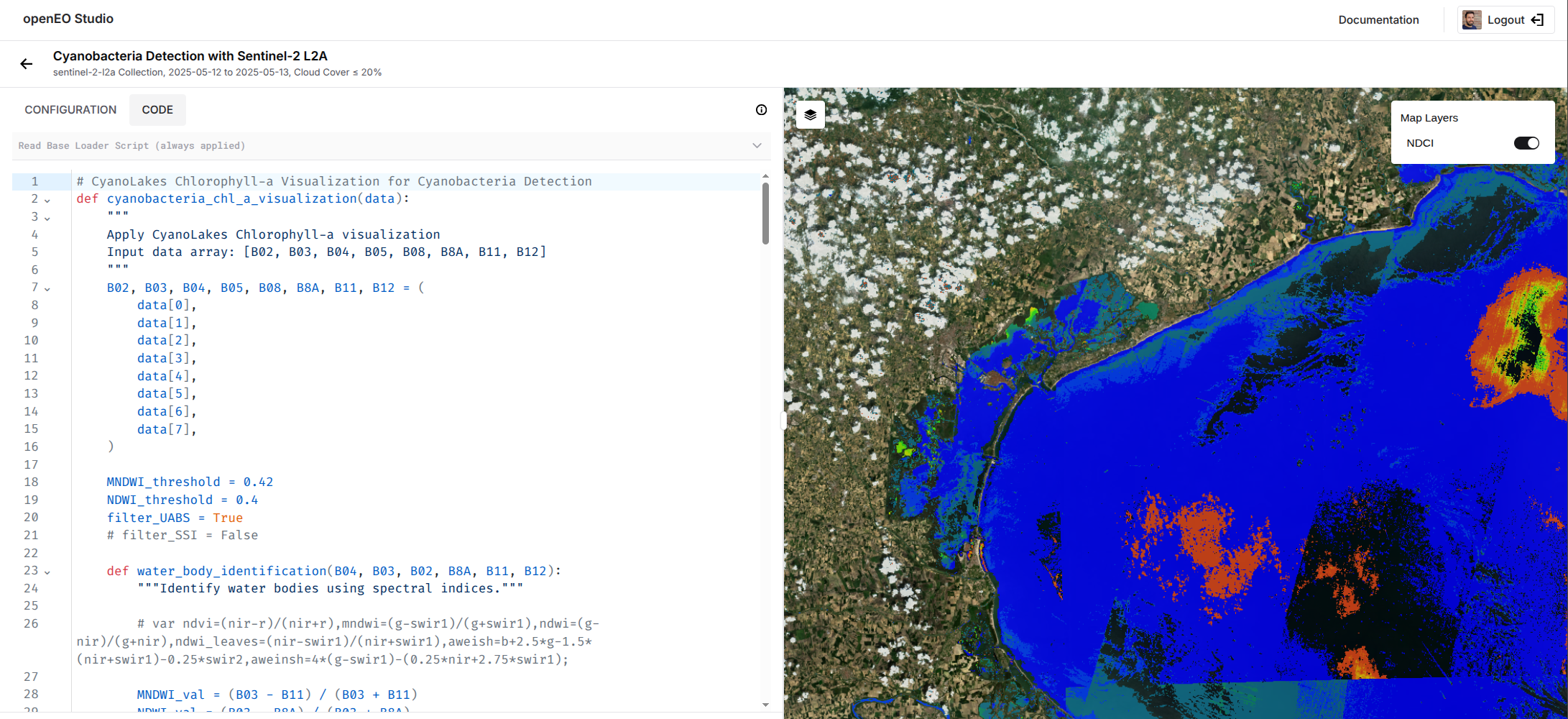
Task: Switch to the CONFIGURATION tab
Action: (70, 109)
